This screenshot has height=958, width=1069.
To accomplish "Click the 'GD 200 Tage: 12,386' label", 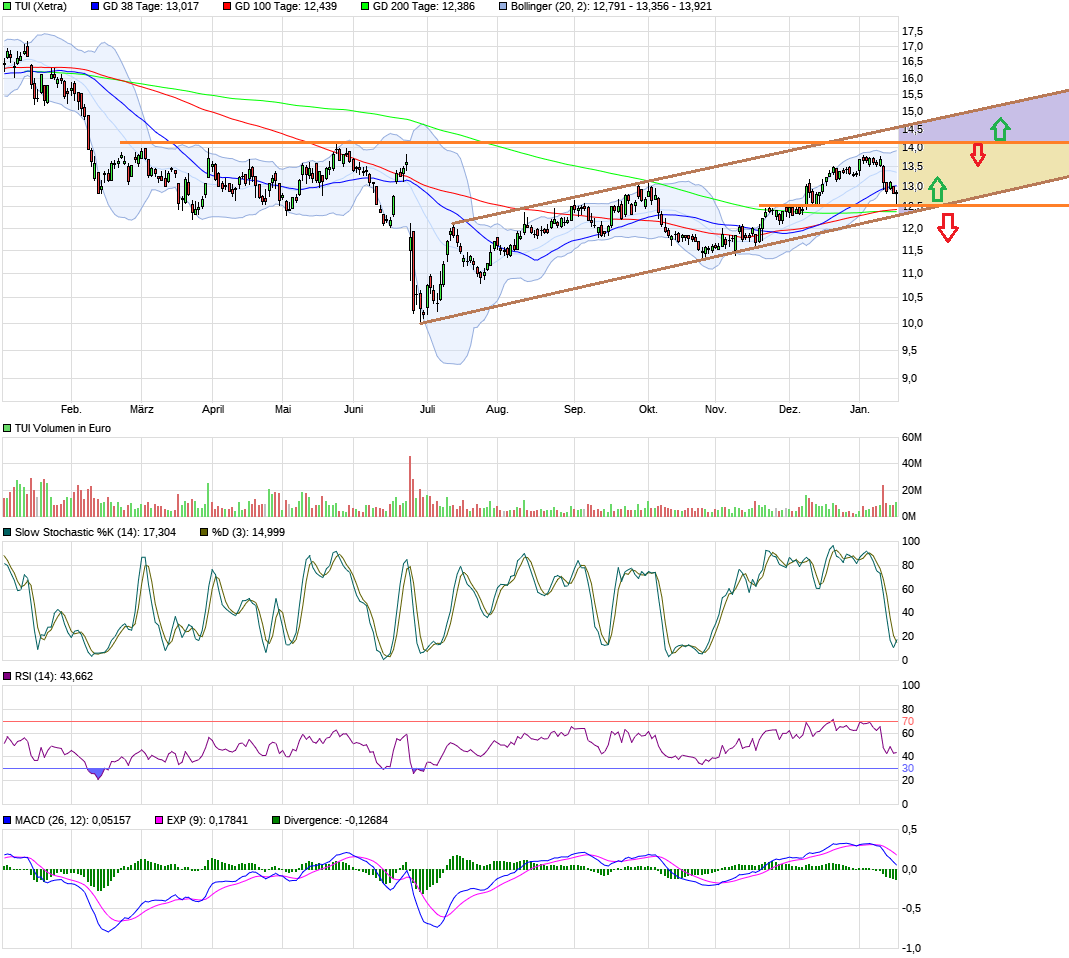I will coord(423,6).
